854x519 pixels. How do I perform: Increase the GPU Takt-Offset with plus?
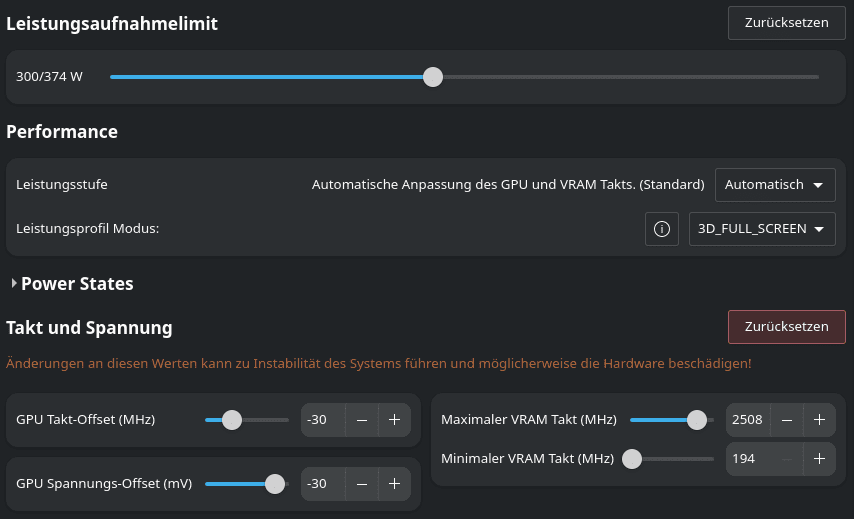[394, 420]
